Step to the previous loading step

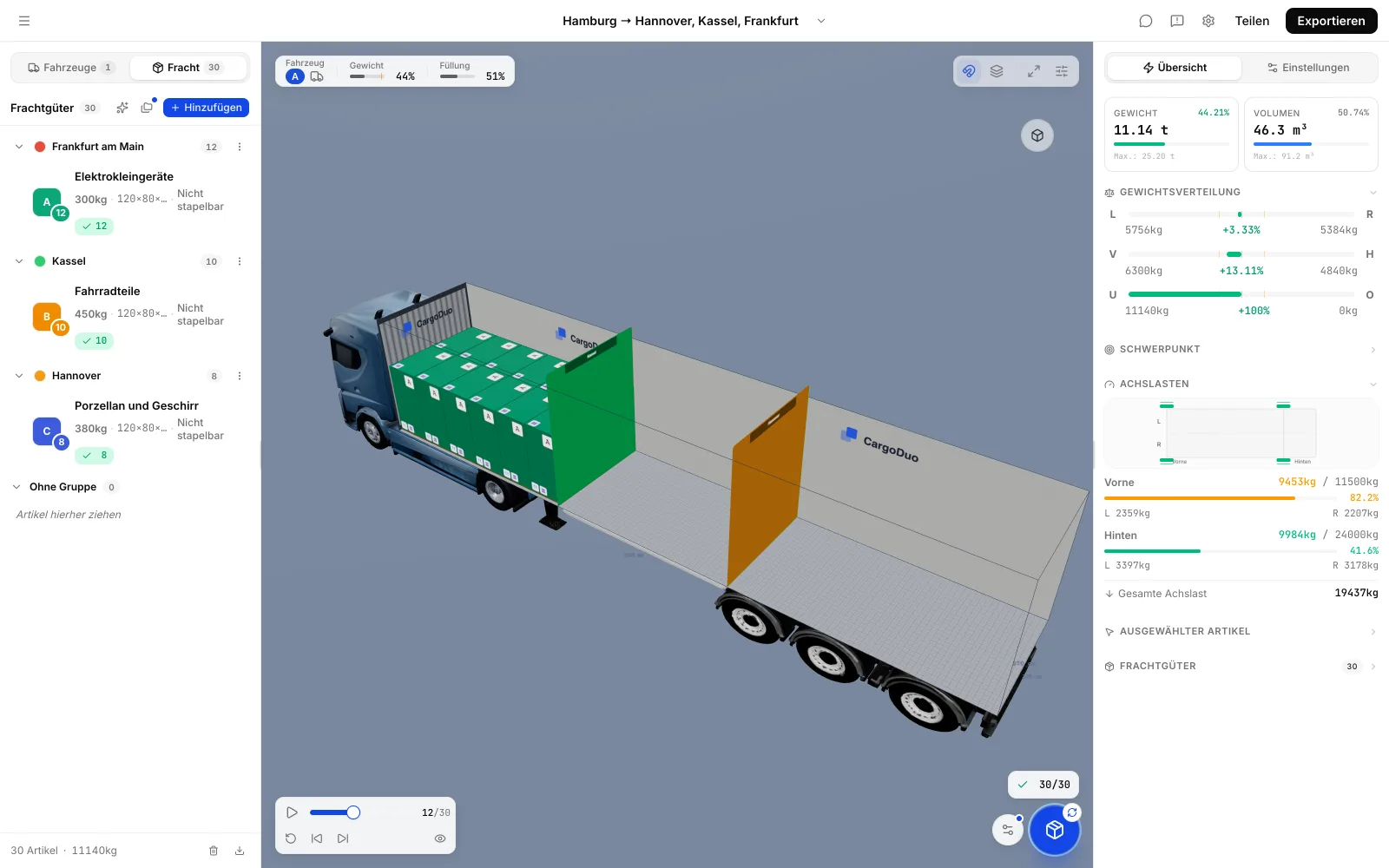317,838
